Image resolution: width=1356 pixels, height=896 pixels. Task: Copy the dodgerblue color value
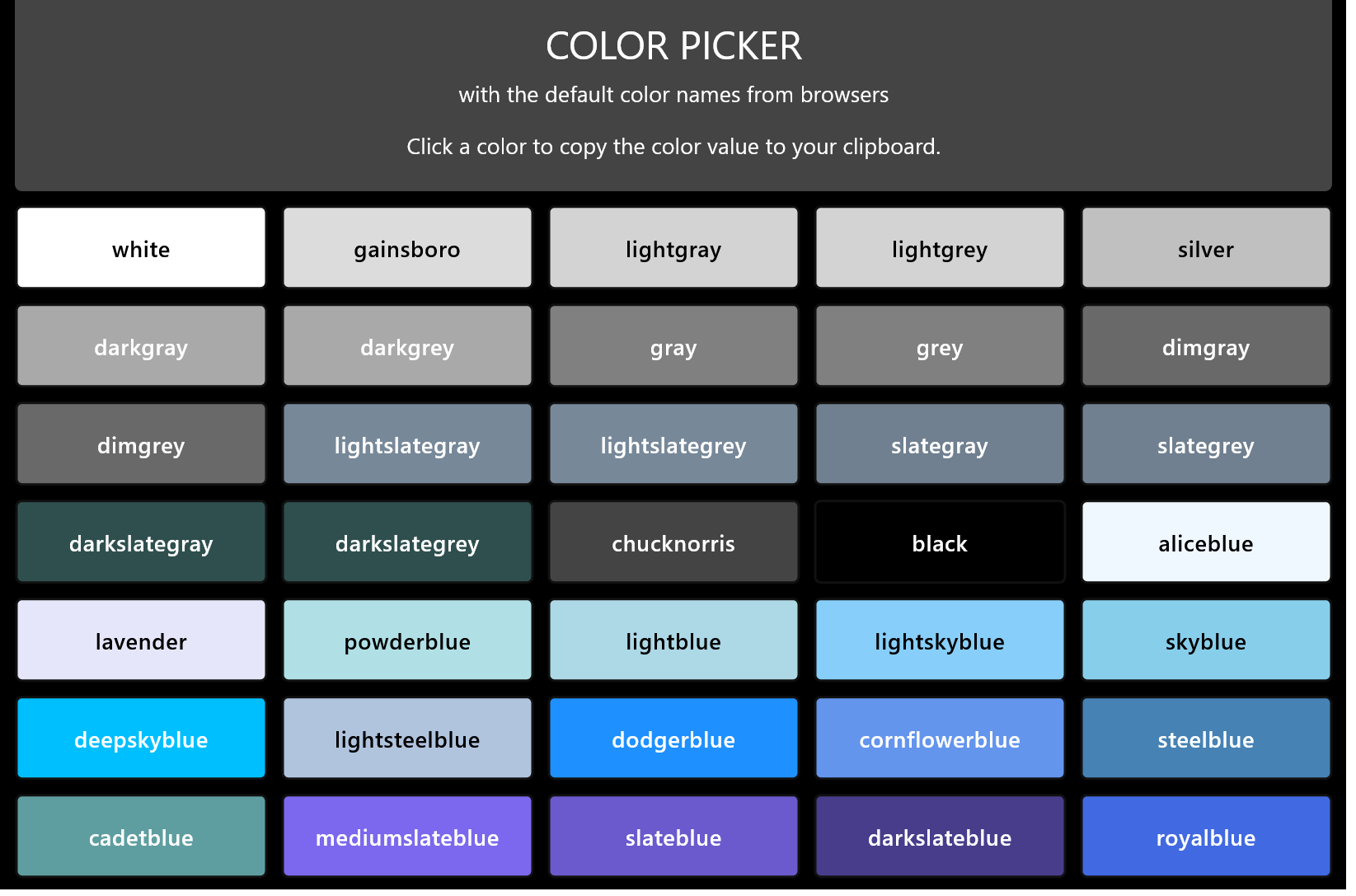673,739
